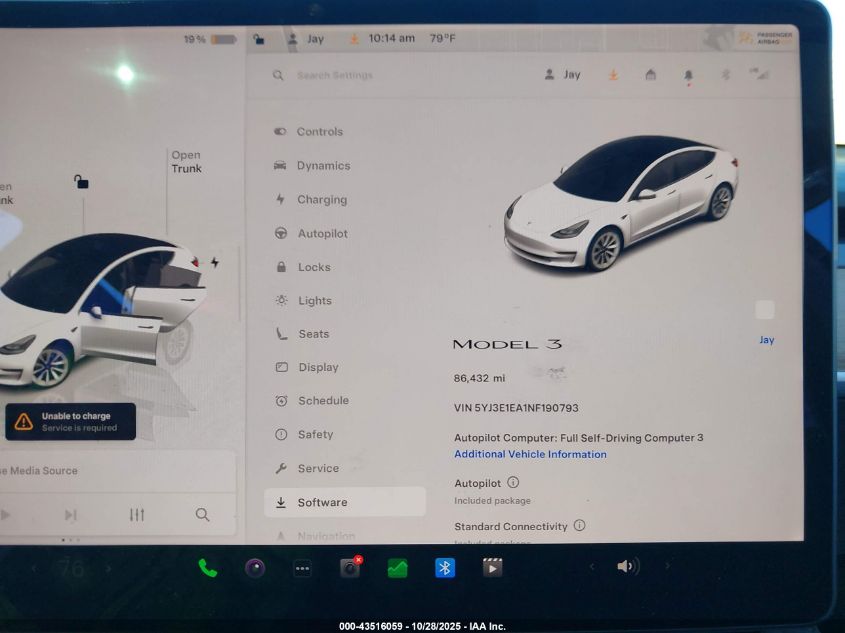
Task: Open the Phone app in bottom bar
Action: pyautogui.click(x=208, y=568)
